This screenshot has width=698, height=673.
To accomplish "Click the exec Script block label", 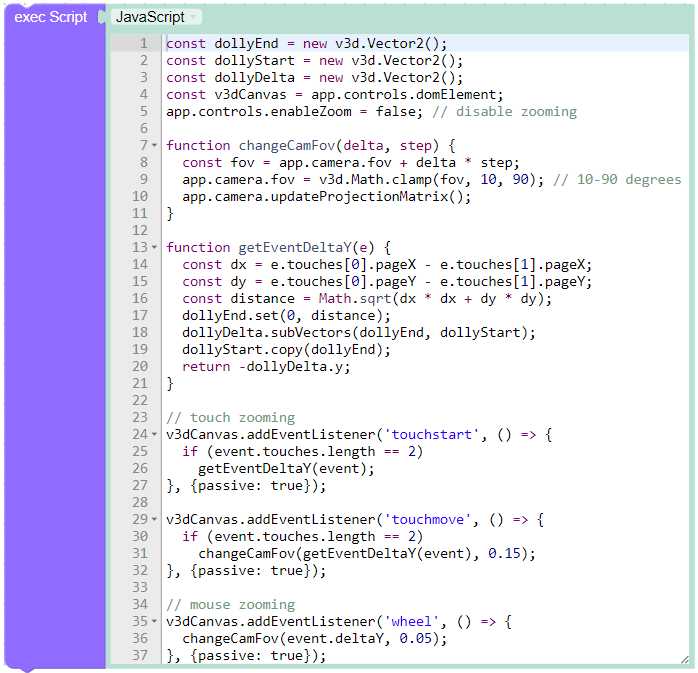I will click(51, 17).
